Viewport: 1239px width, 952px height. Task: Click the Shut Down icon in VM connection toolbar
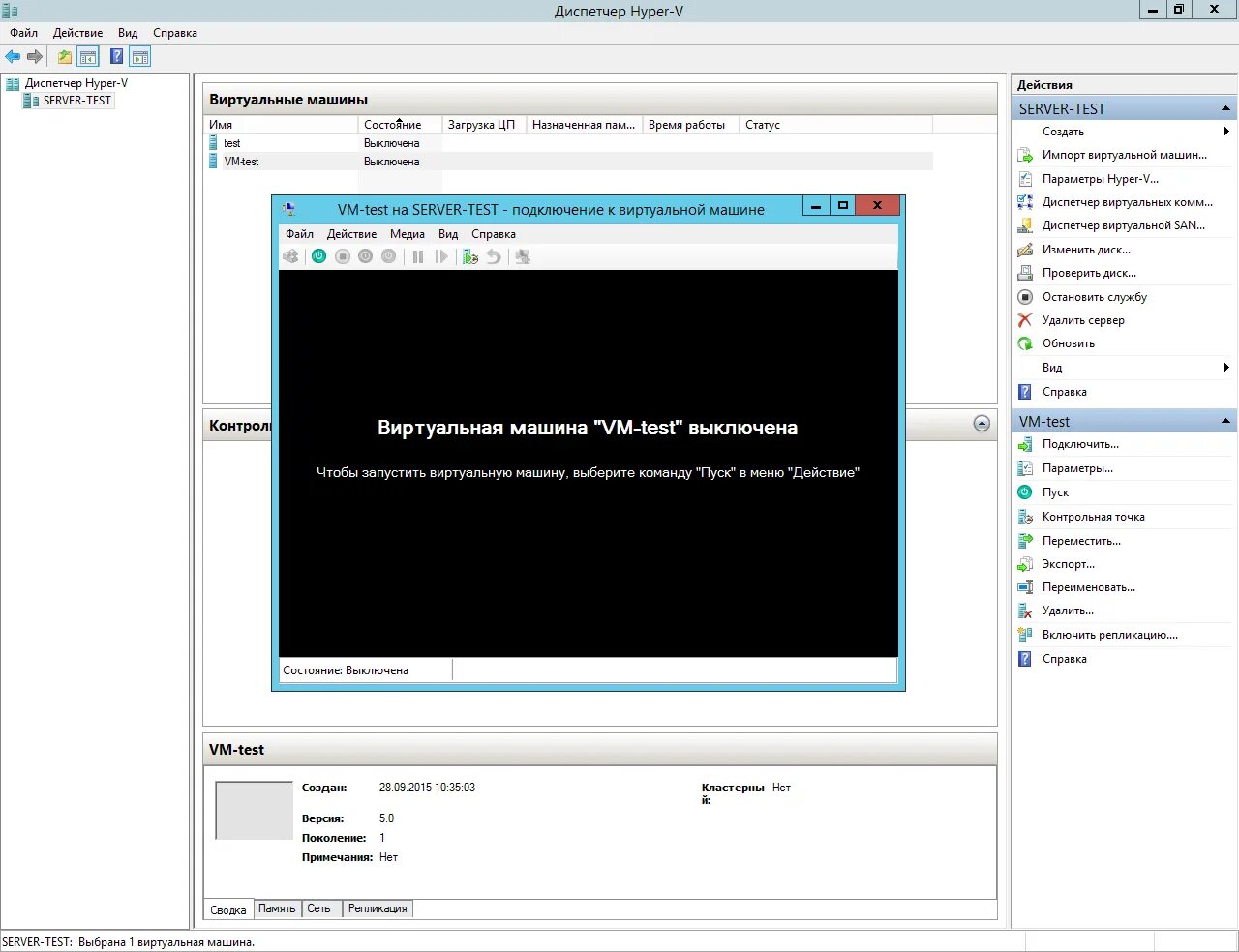365,256
